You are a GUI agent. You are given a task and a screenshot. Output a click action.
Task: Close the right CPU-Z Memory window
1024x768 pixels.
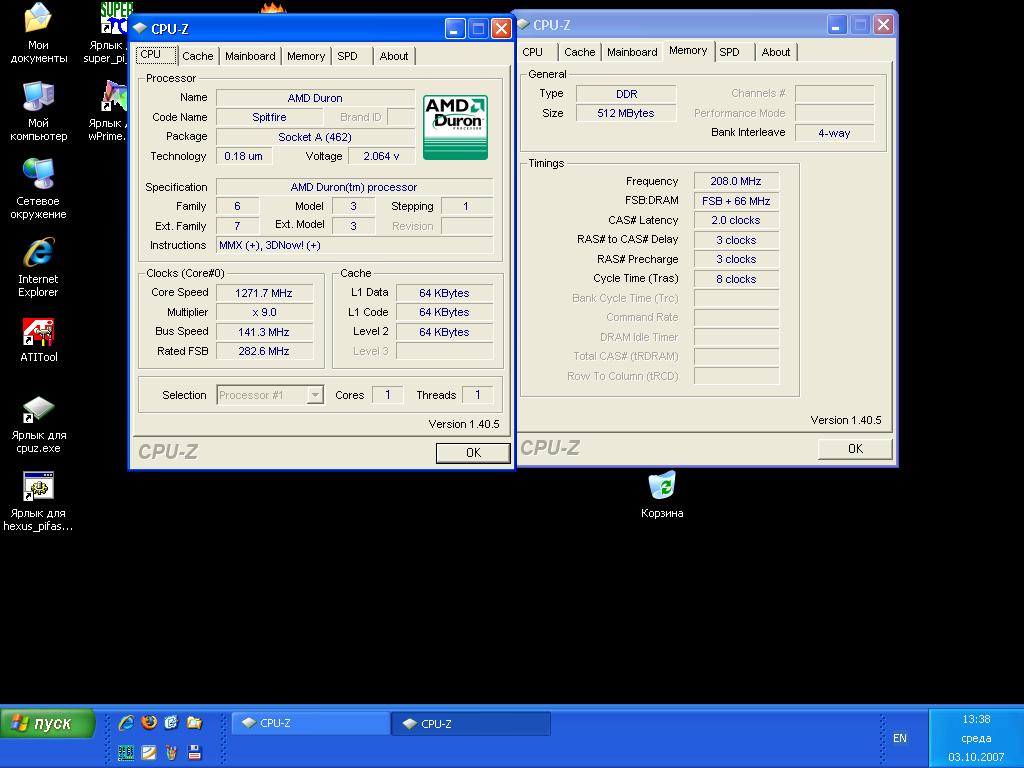883,24
